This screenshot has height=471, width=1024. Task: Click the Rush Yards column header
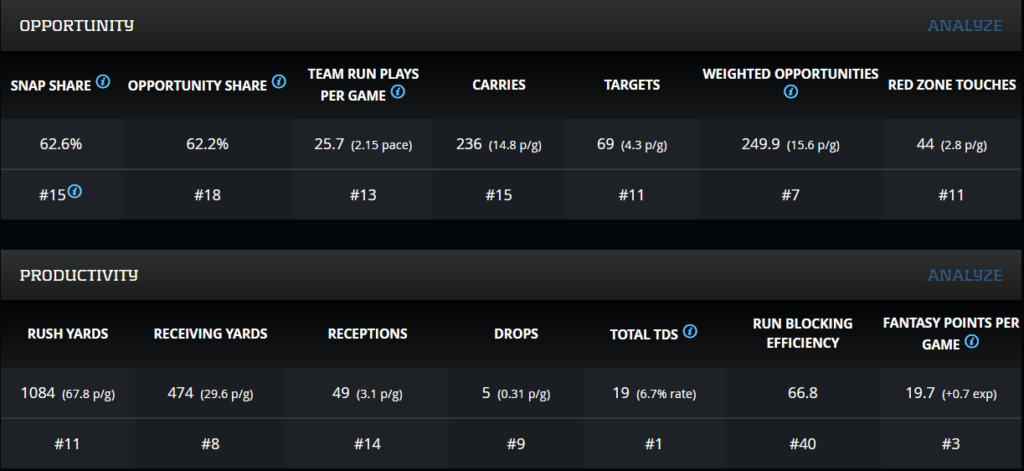pos(68,334)
